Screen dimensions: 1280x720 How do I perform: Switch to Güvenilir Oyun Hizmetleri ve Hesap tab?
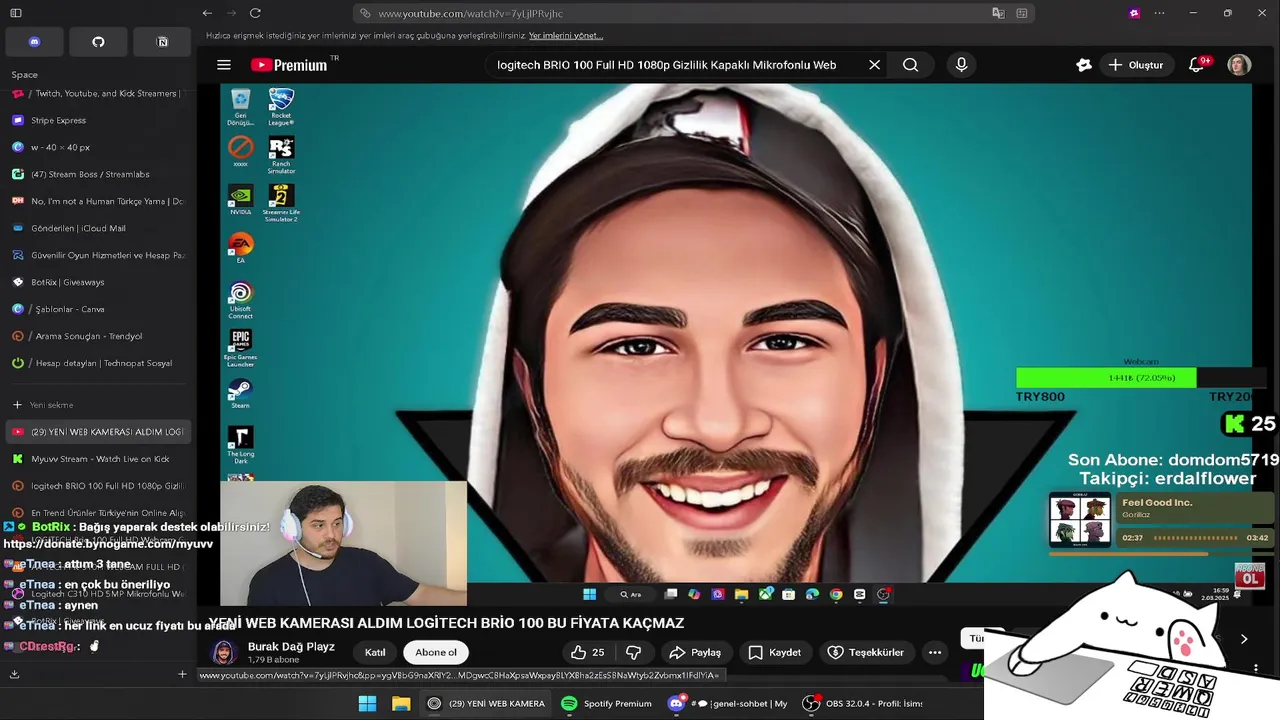(97, 255)
